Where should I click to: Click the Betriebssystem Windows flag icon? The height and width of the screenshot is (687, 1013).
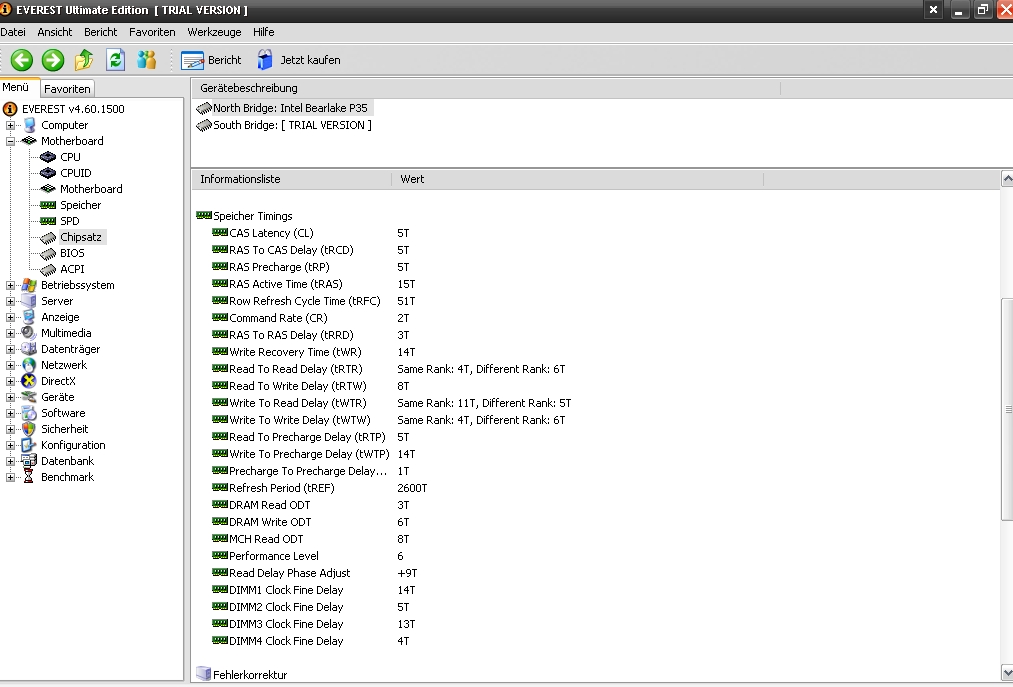(28, 285)
